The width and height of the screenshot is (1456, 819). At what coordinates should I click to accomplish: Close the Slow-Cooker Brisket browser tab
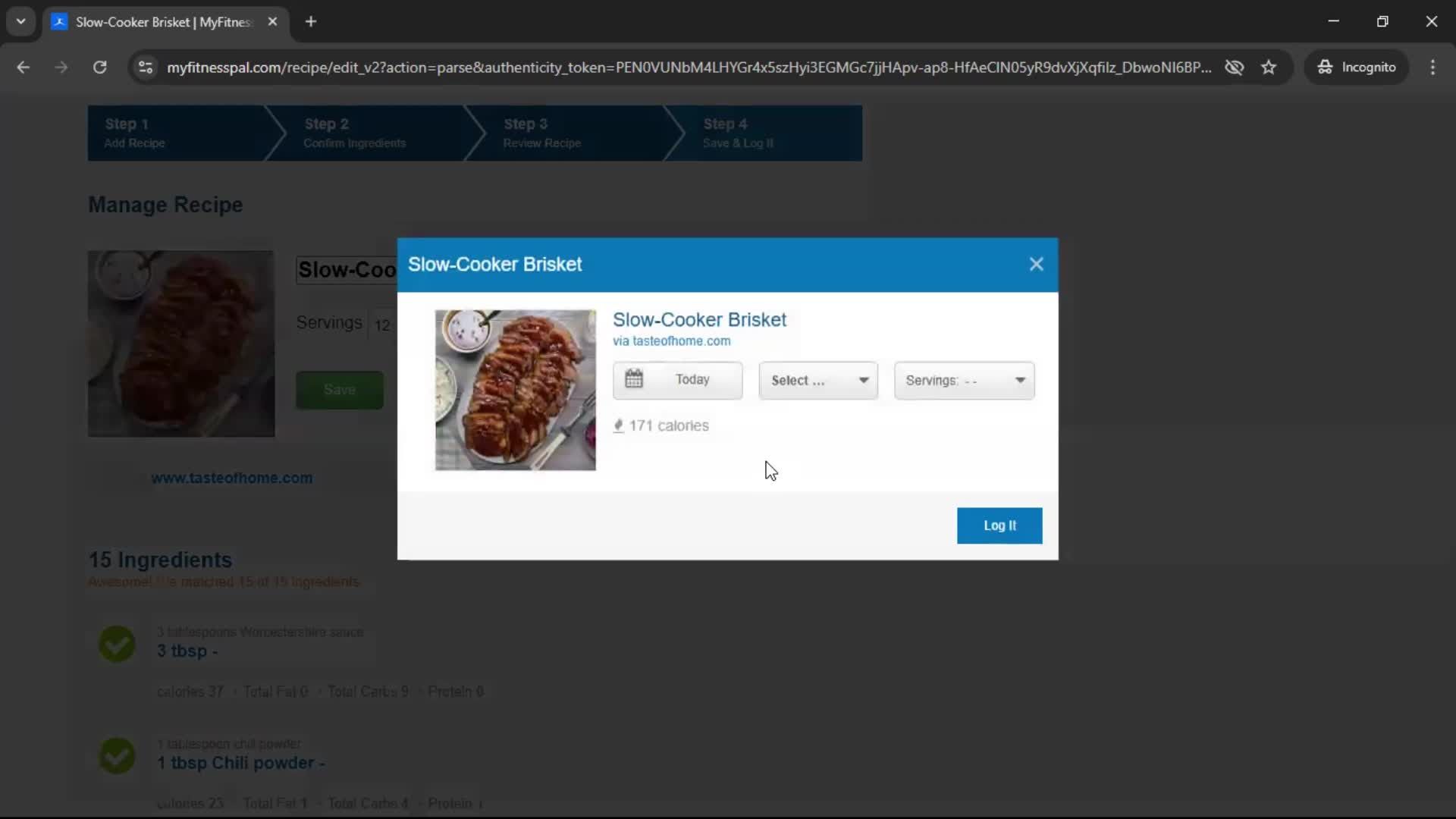point(272,22)
